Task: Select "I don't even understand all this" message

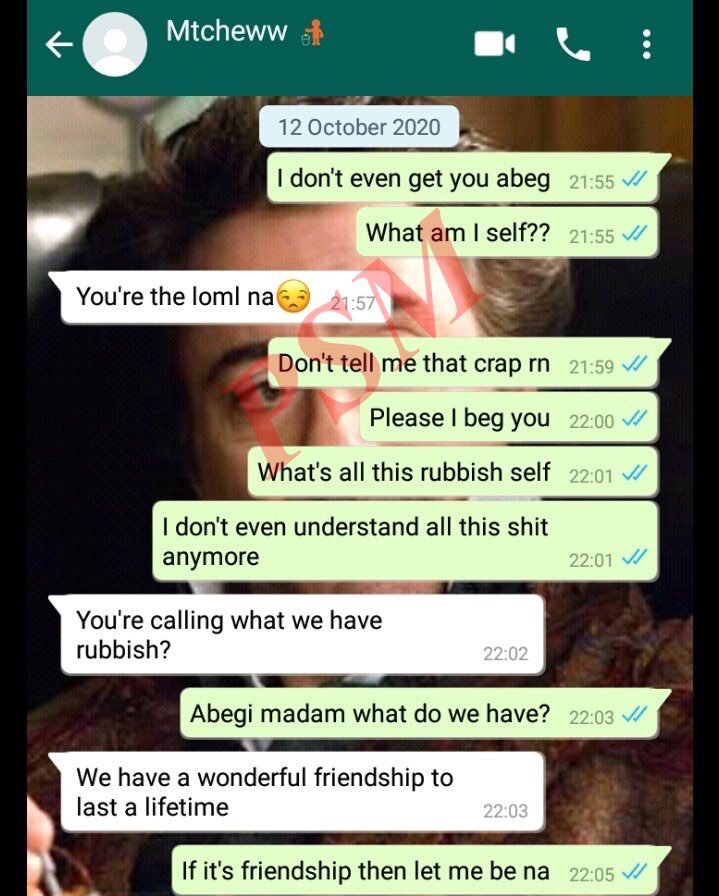Action: pyautogui.click(x=406, y=541)
